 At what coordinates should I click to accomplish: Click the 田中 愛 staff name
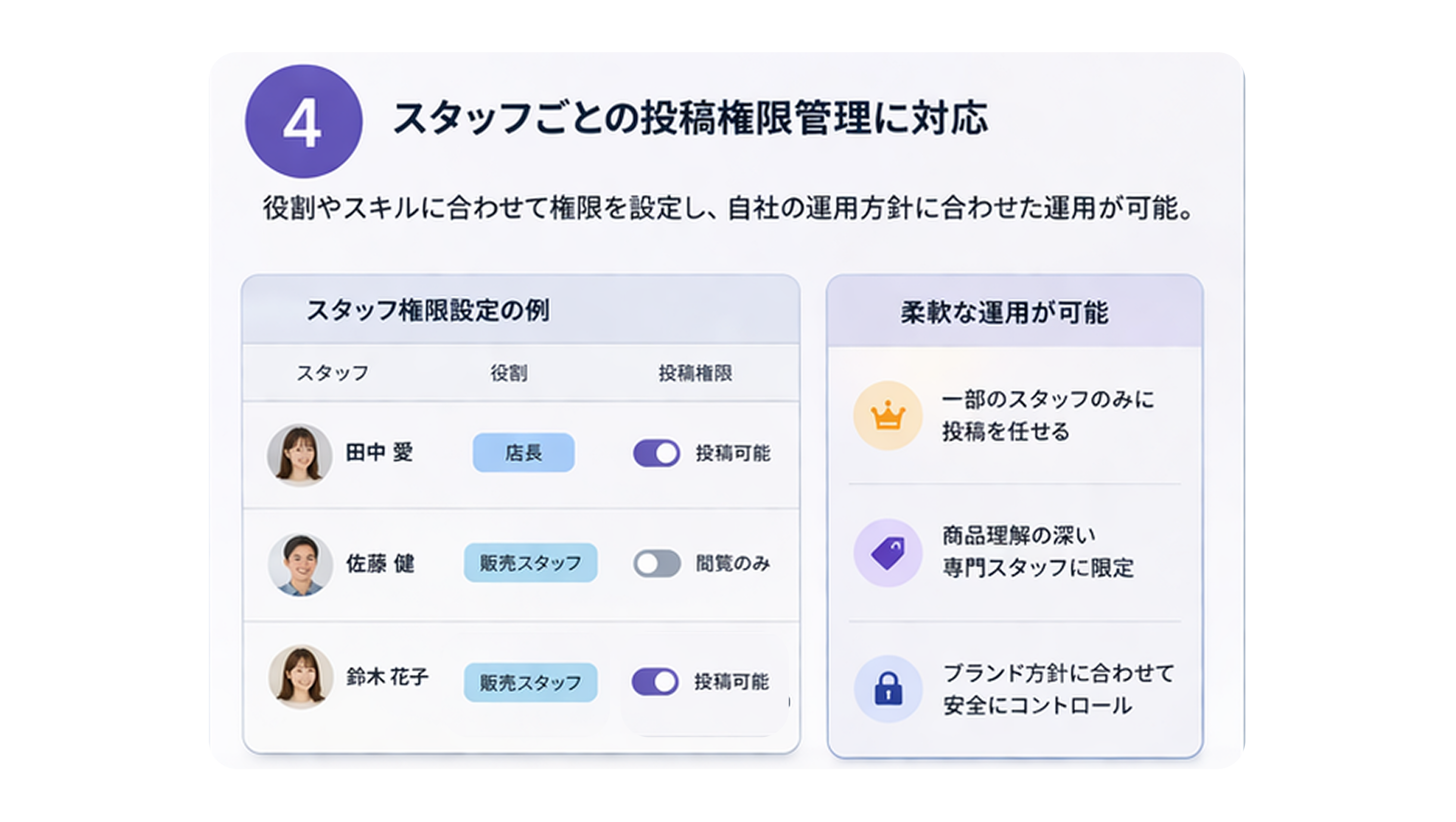pyautogui.click(x=379, y=452)
